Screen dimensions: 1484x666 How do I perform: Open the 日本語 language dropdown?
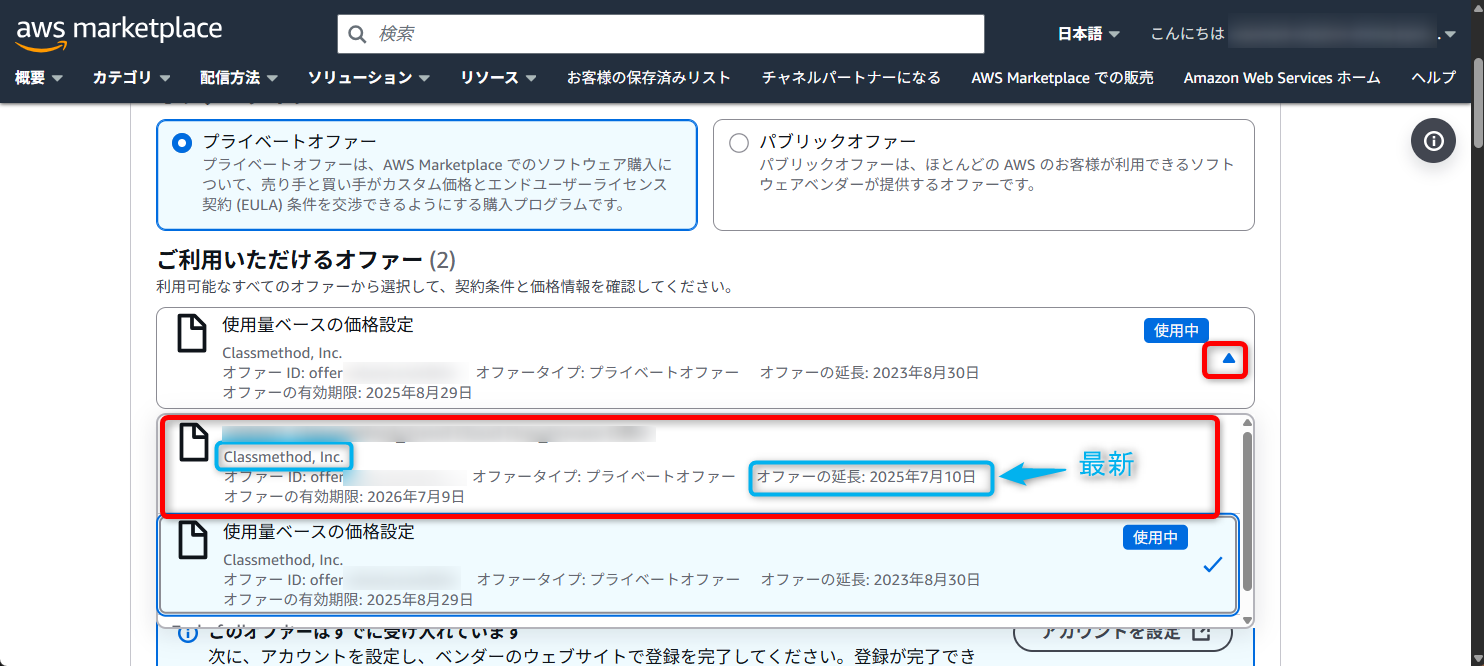(1088, 34)
